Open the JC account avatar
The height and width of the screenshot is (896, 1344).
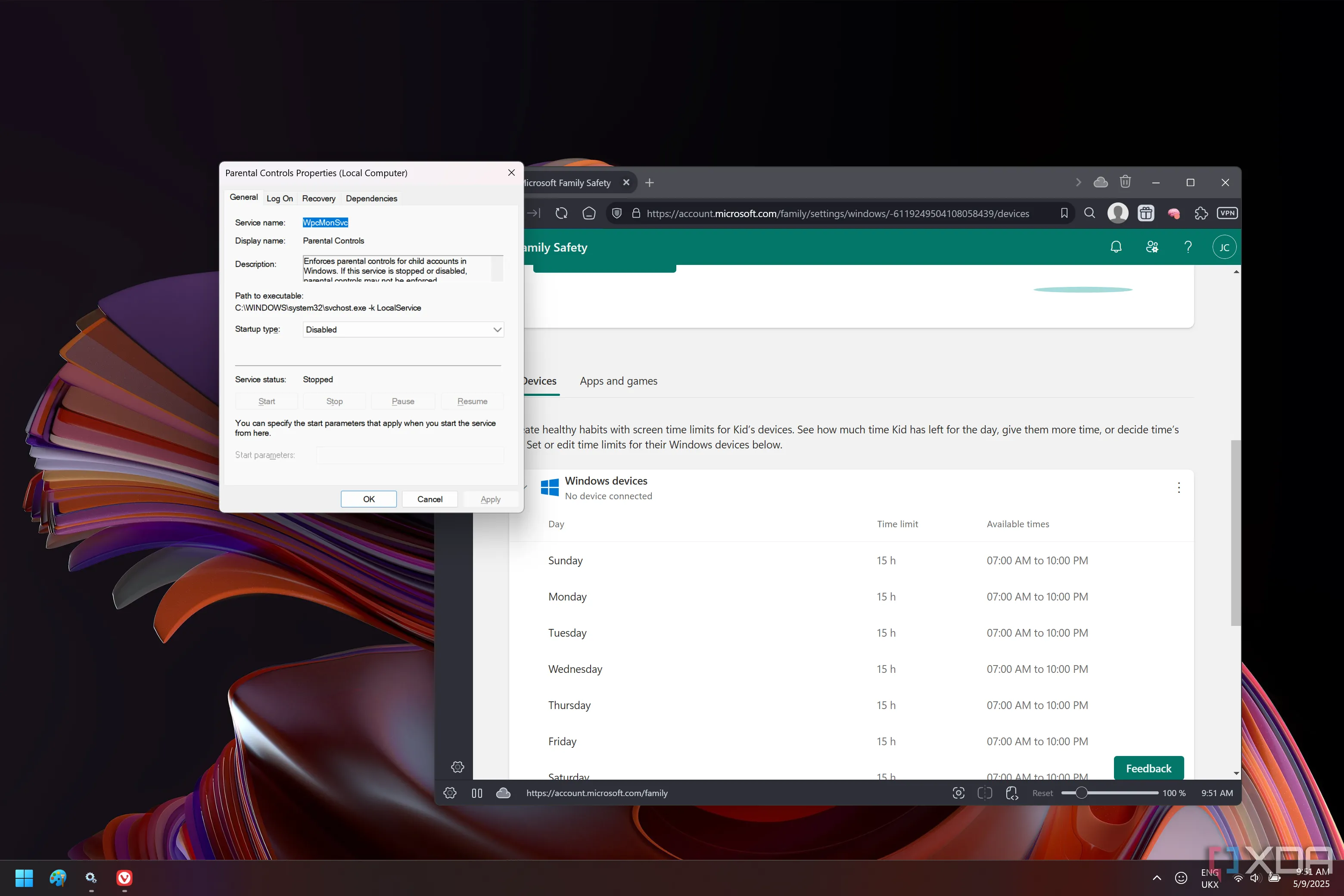1224,247
